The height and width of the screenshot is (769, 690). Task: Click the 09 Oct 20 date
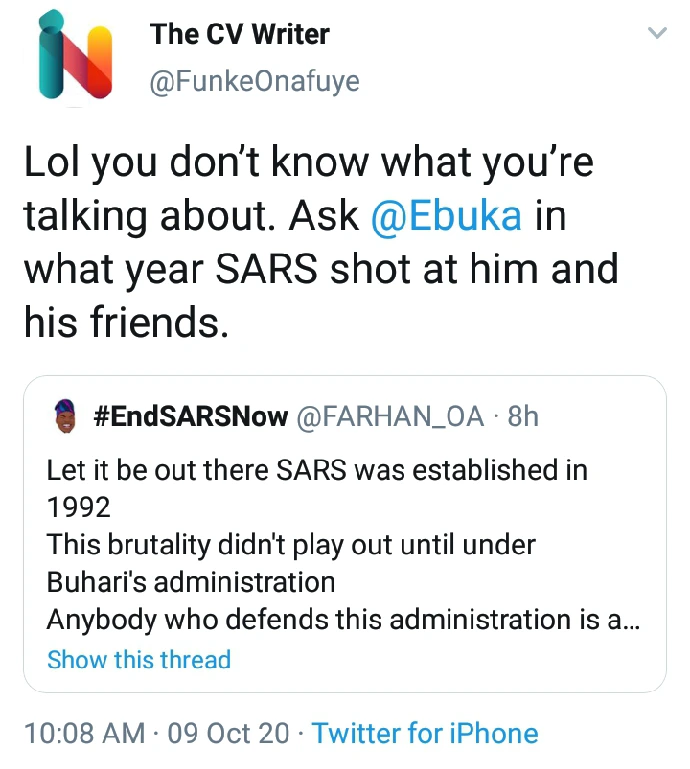[x=229, y=733]
